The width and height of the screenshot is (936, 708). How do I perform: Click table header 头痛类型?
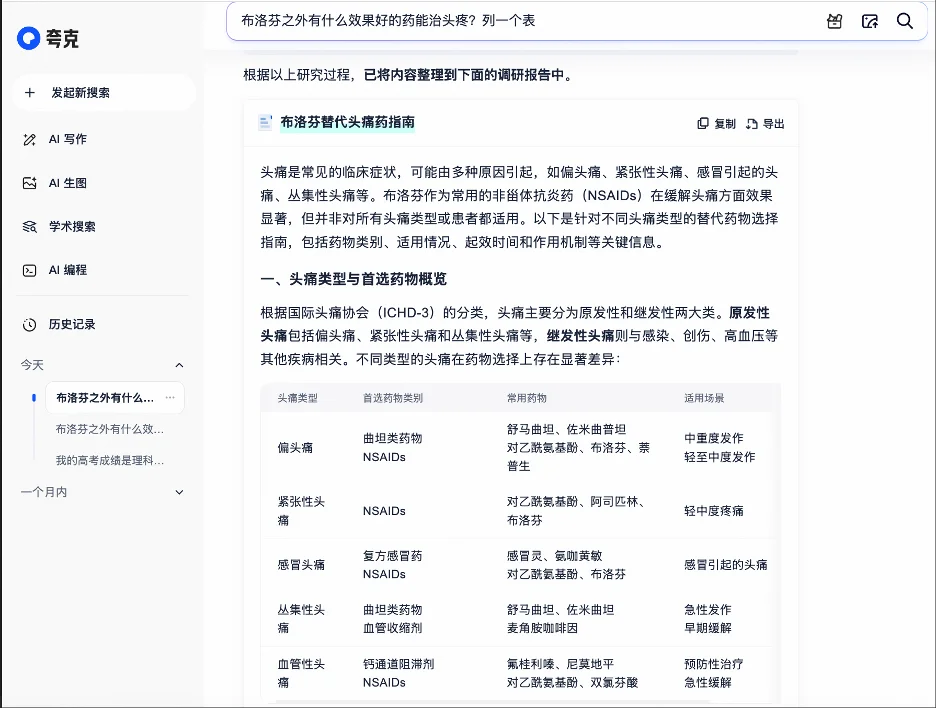click(x=297, y=398)
